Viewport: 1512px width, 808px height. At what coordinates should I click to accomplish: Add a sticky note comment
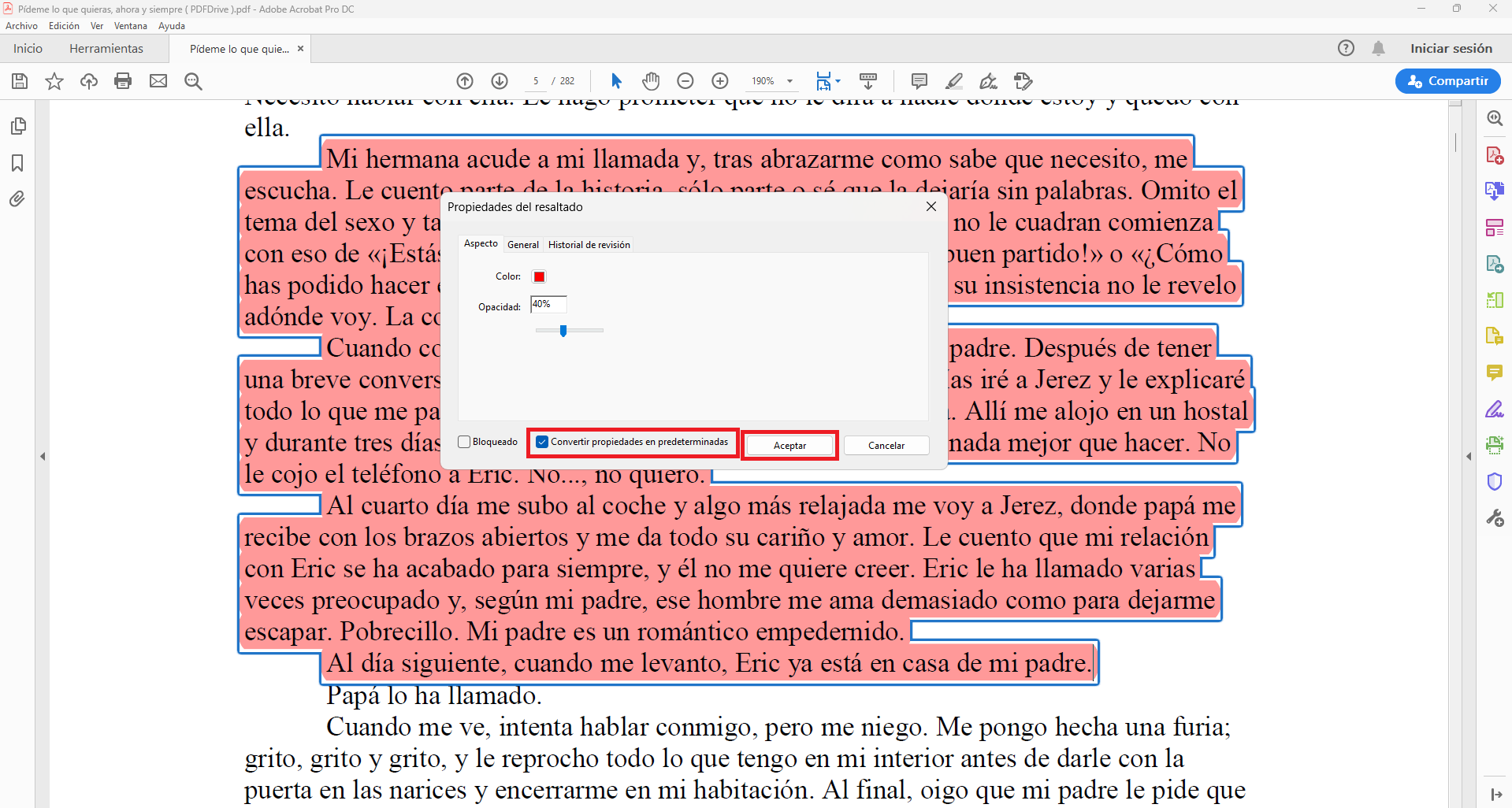click(x=919, y=81)
